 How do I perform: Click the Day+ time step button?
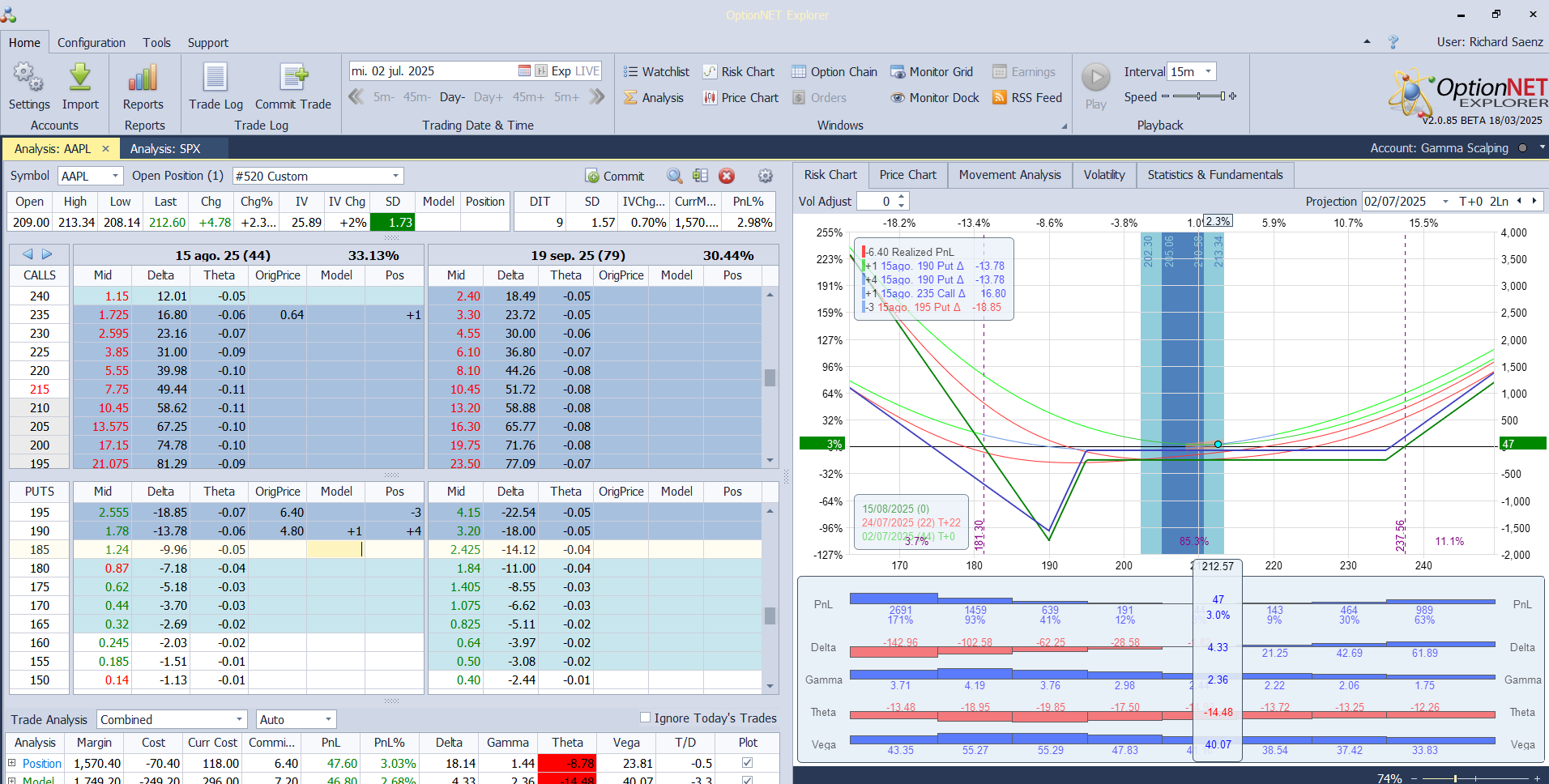489,97
